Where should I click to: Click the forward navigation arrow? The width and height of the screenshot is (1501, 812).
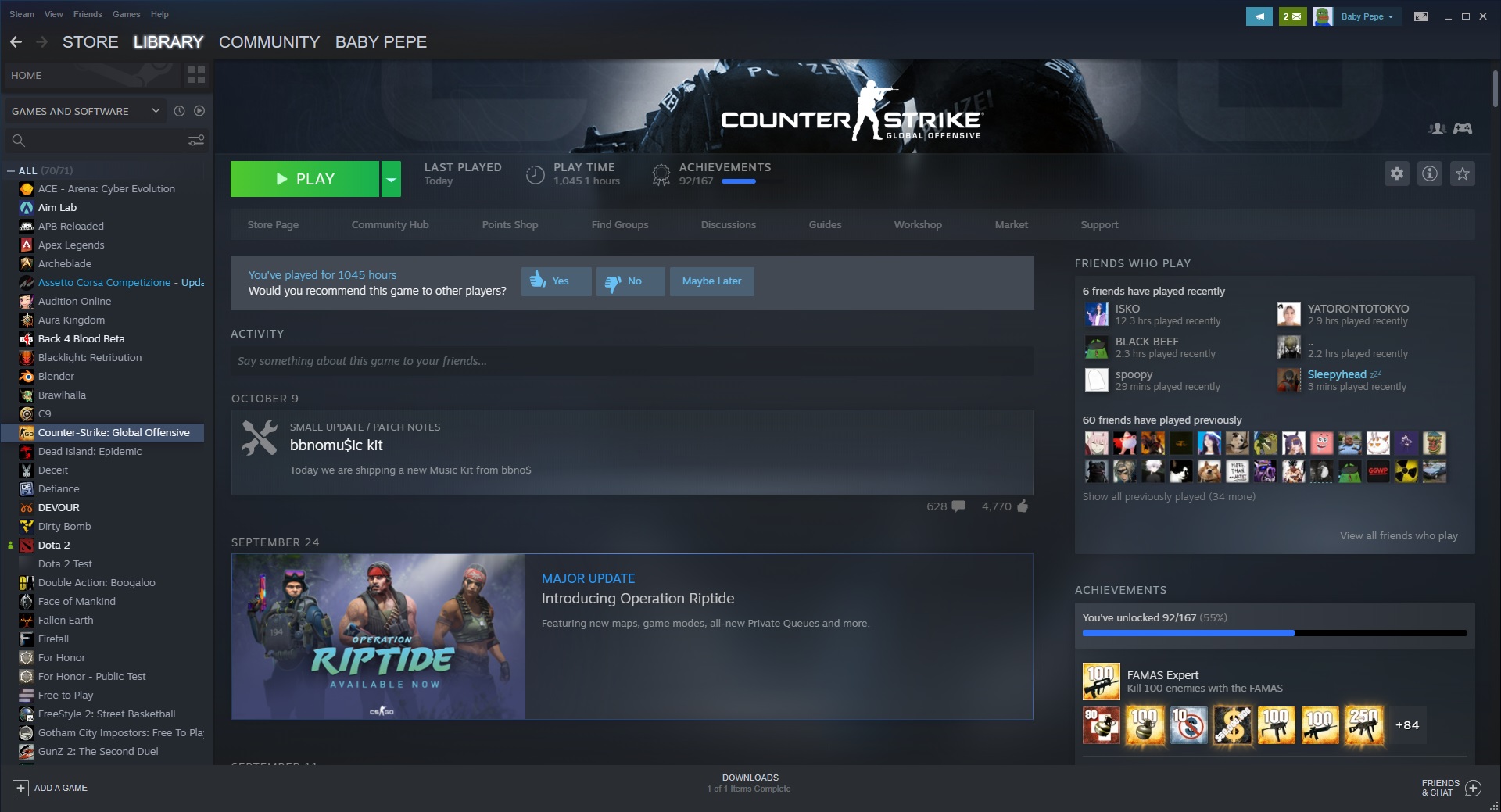tap(42, 42)
